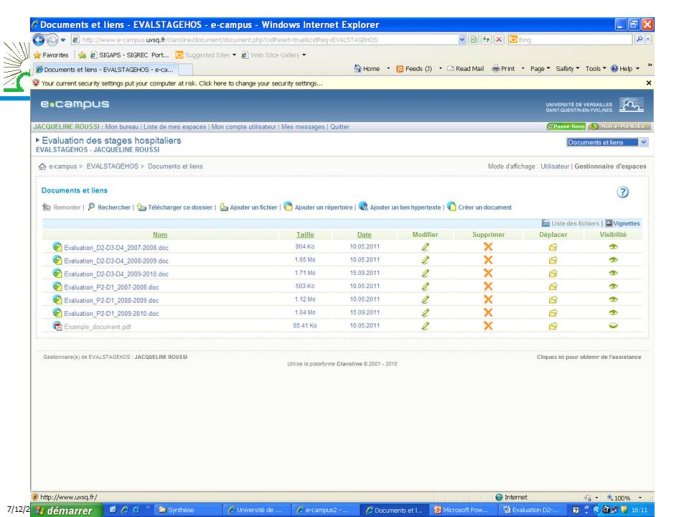Click the Bing search magnifier button

(639, 40)
